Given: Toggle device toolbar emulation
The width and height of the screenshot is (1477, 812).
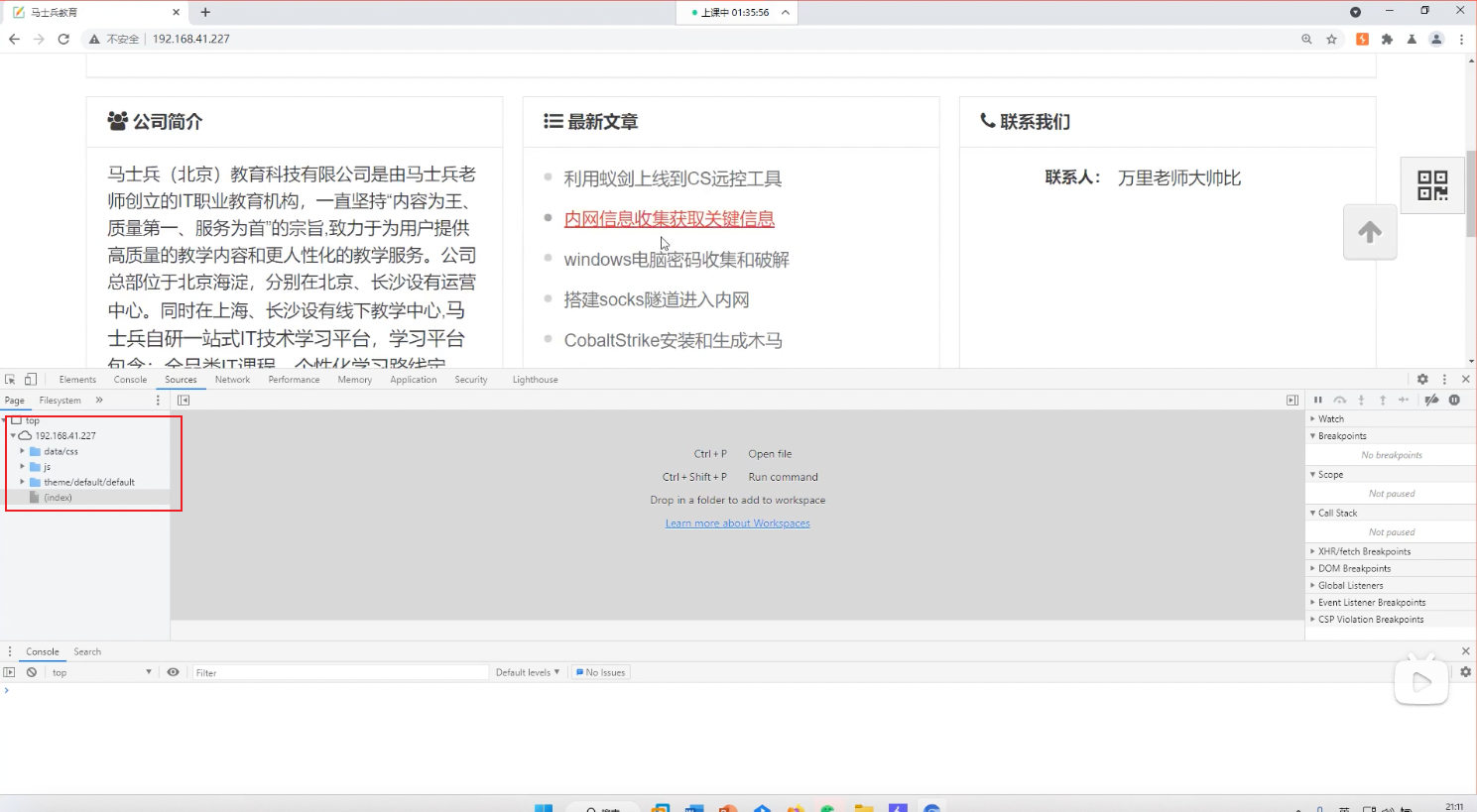Looking at the screenshot, I should click(x=31, y=380).
